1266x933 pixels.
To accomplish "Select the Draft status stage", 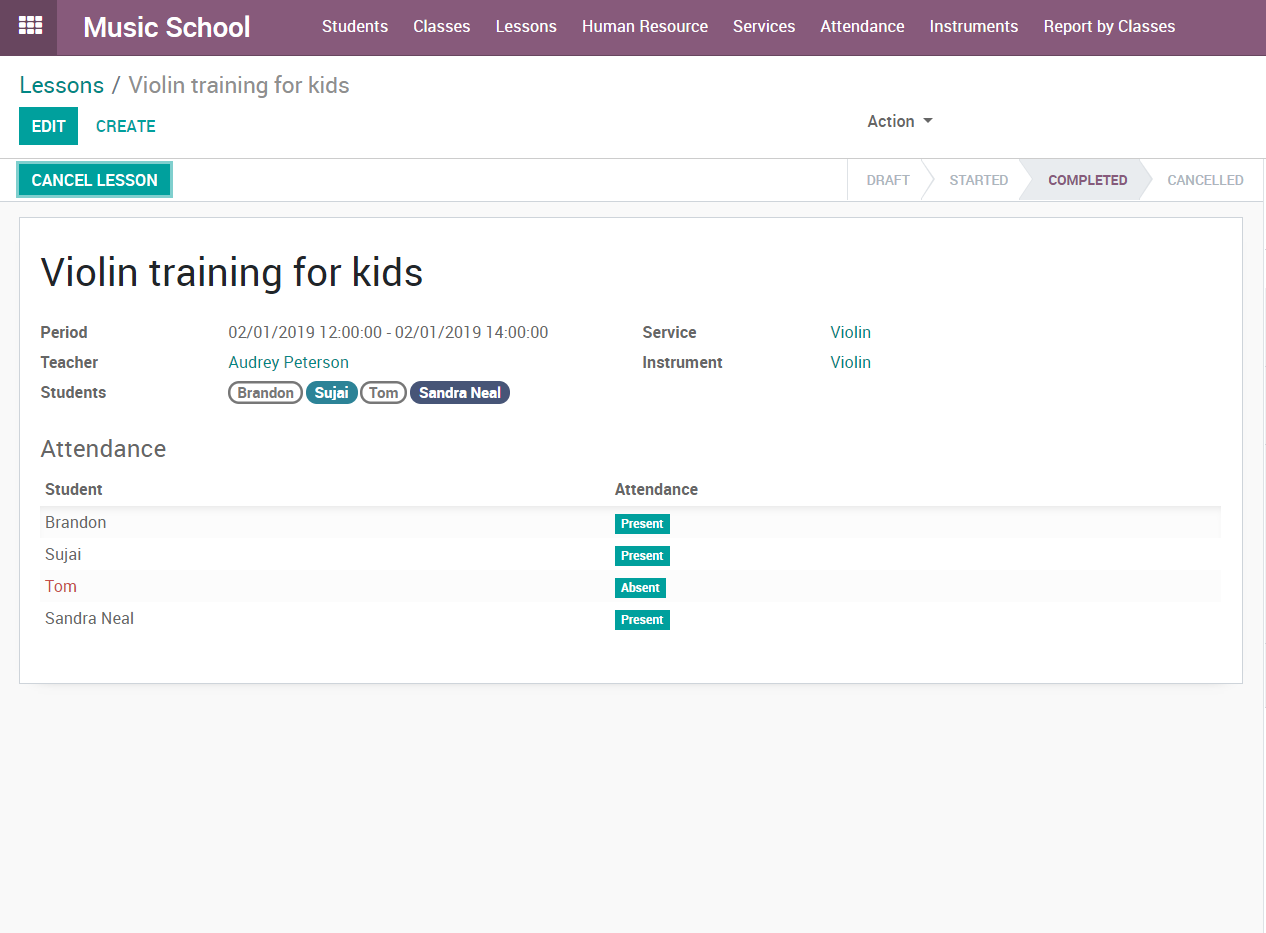I will tap(887, 180).
